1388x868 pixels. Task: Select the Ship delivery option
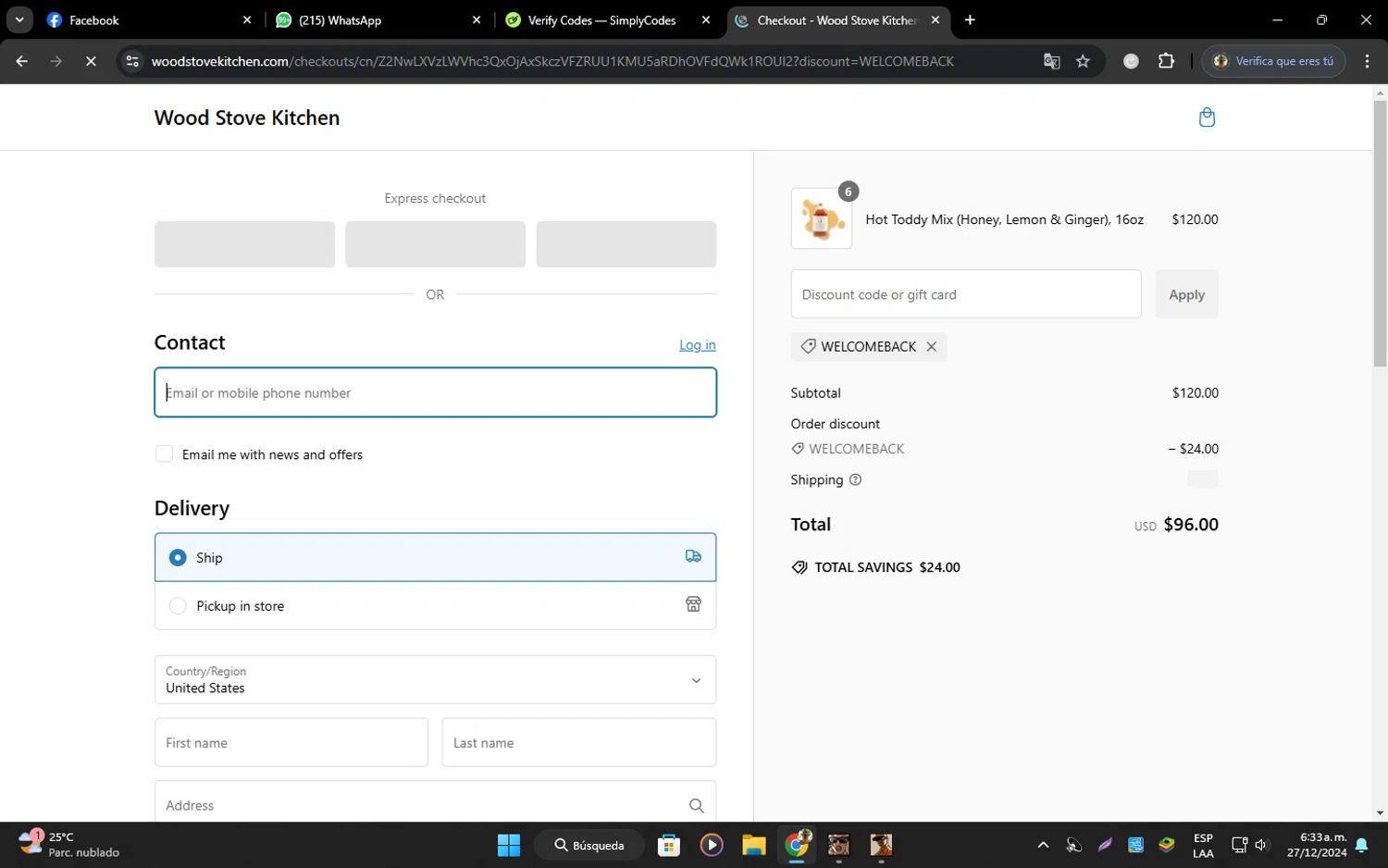point(178,558)
